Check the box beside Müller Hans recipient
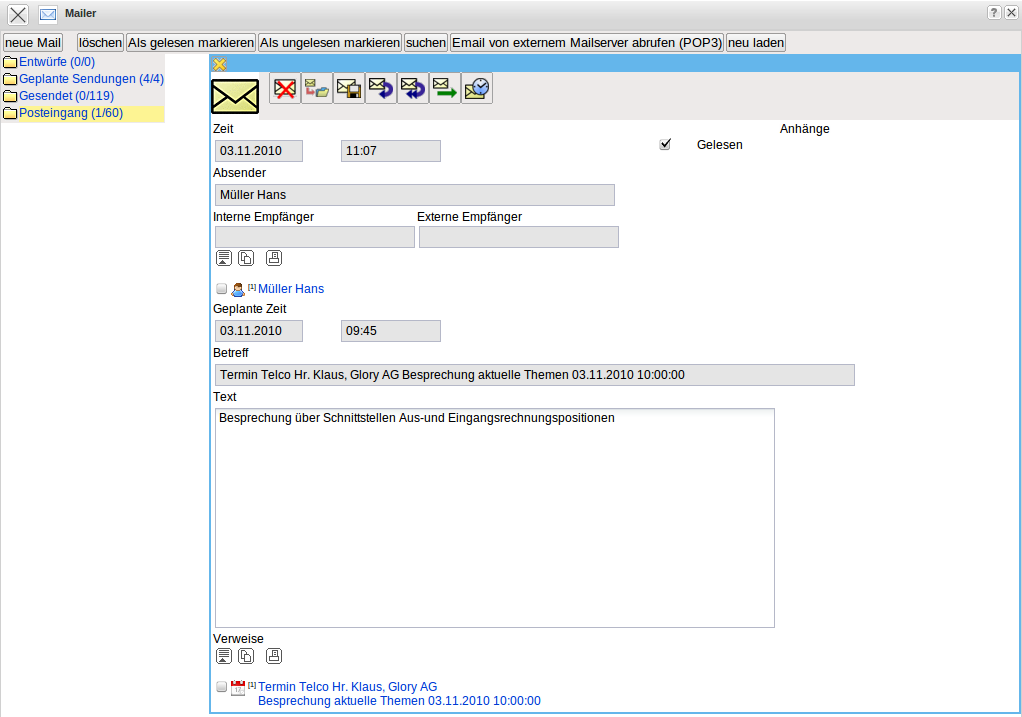Image resolution: width=1022 pixels, height=717 pixels. coord(222,289)
